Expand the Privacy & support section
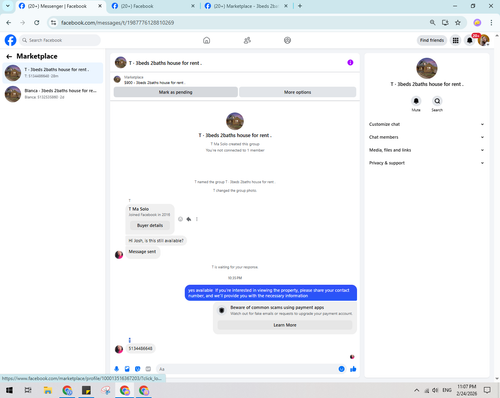500x398 pixels. pos(426,163)
